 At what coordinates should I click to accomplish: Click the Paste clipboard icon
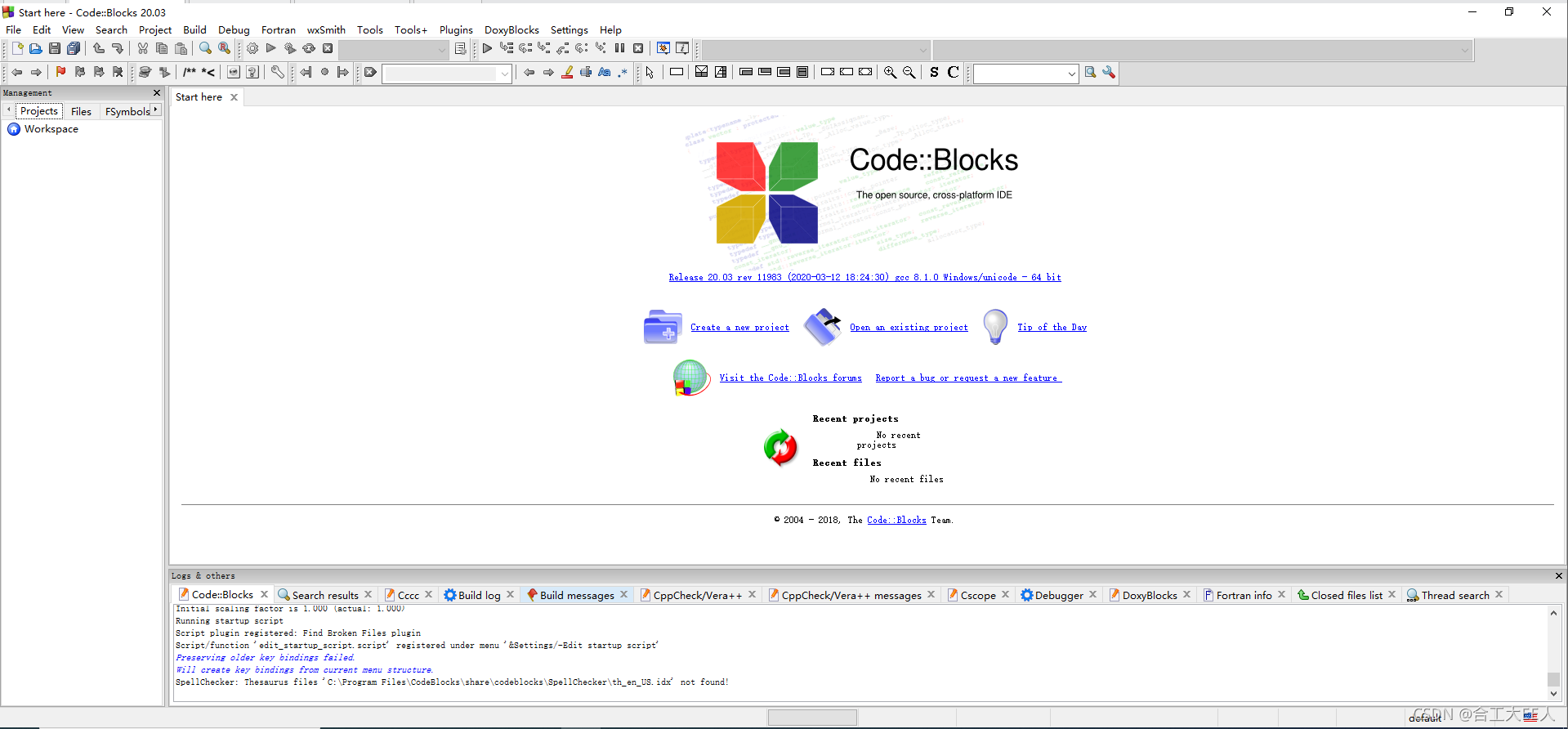tap(181, 49)
